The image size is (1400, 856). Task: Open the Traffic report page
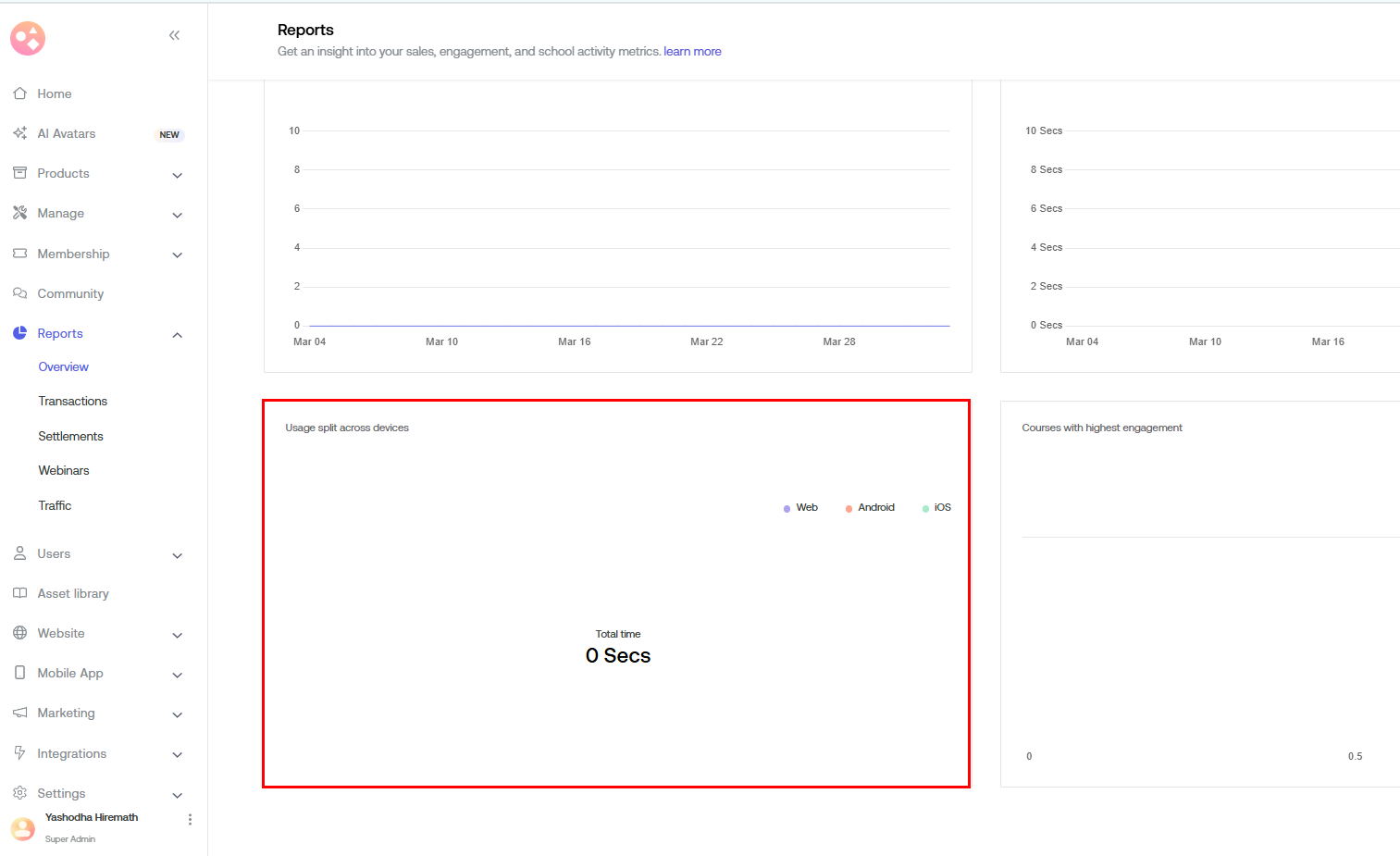click(55, 505)
